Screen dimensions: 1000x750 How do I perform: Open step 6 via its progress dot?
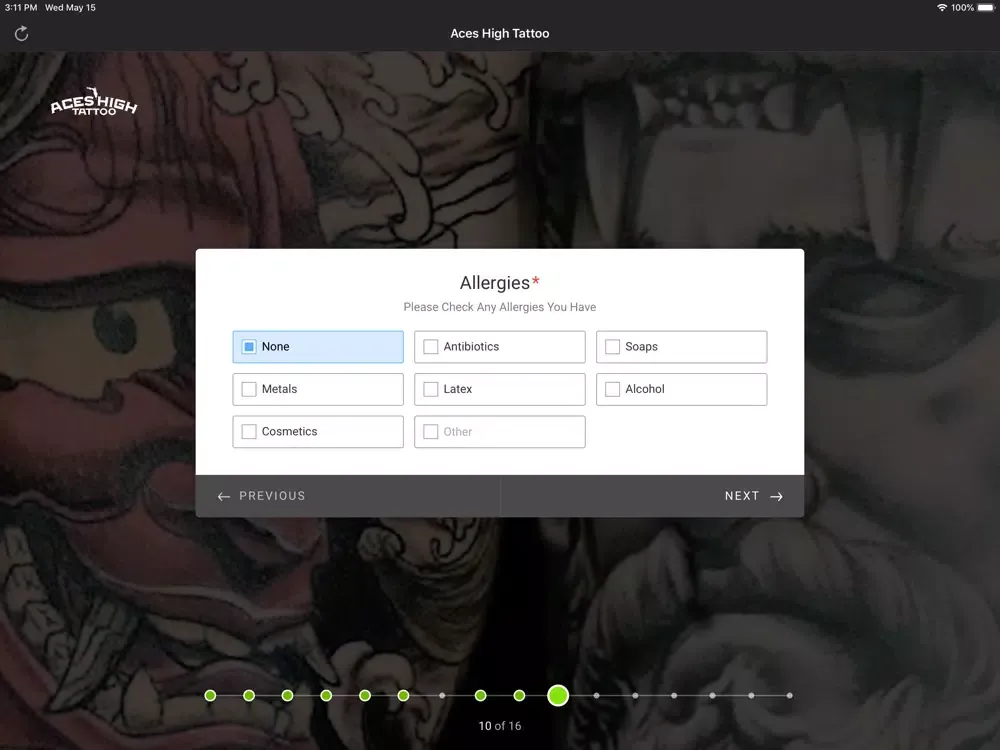click(x=404, y=696)
